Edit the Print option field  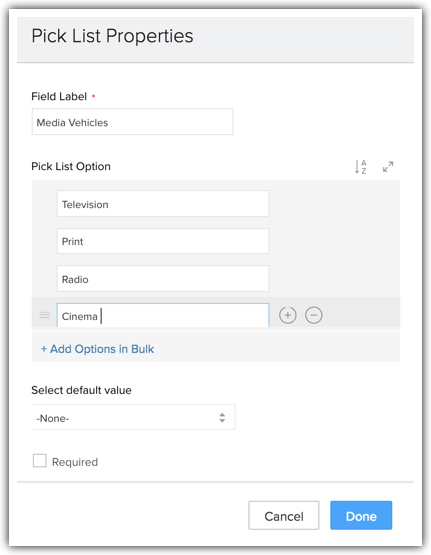(x=163, y=241)
